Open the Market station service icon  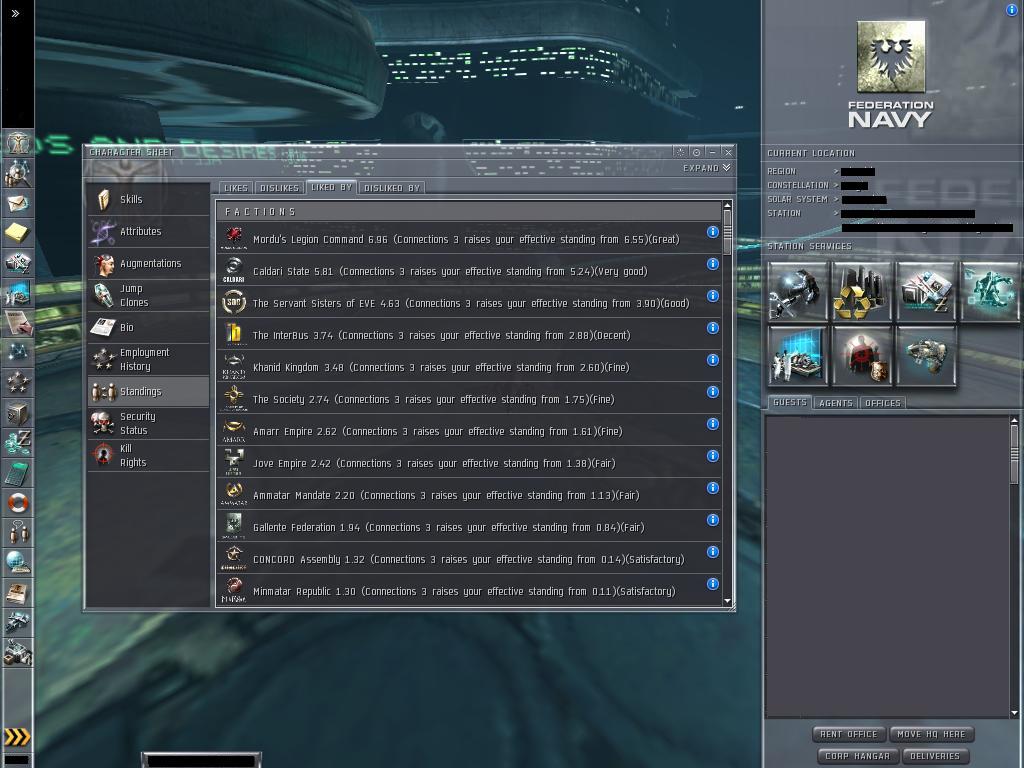pos(926,291)
